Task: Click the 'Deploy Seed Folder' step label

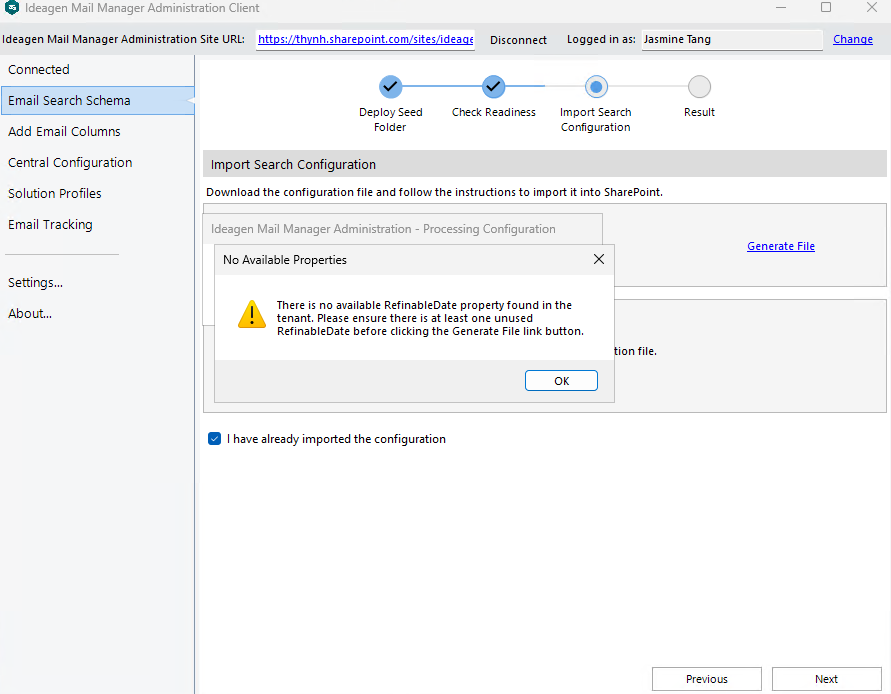Action: pyautogui.click(x=390, y=119)
